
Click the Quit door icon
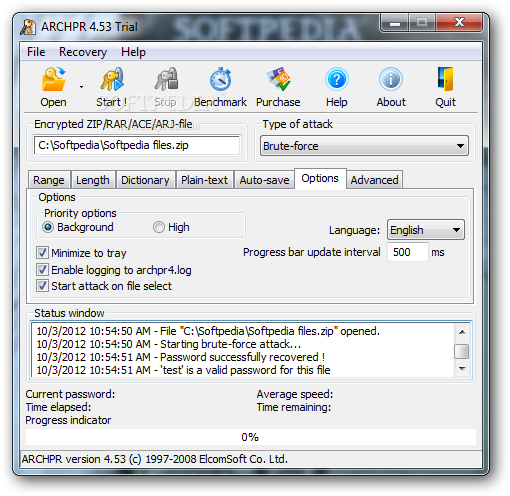coord(446,79)
